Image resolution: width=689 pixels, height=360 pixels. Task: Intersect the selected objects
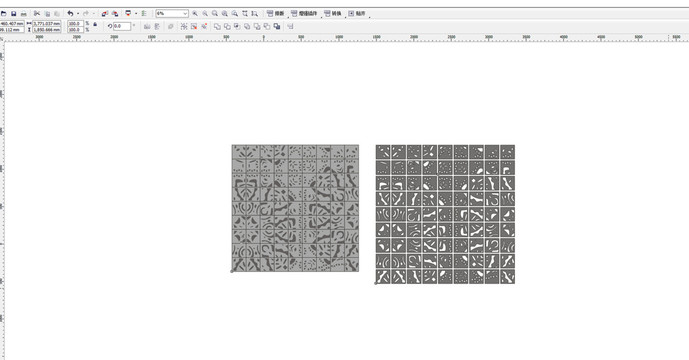point(237,26)
